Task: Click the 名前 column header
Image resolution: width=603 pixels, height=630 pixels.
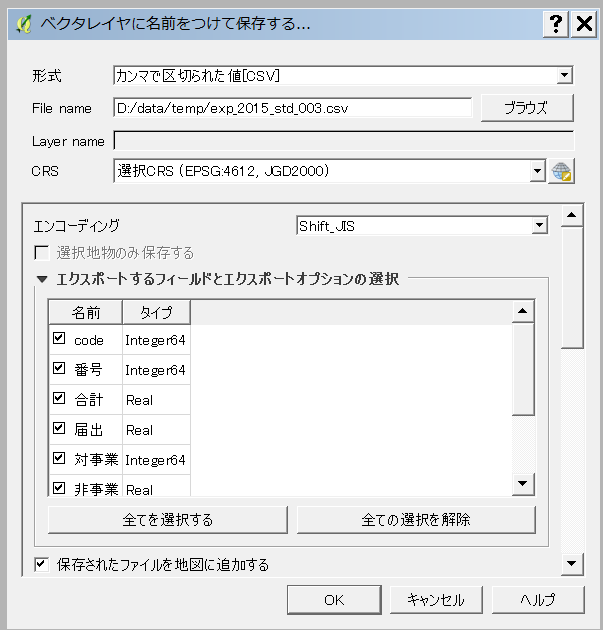Action: click(86, 312)
